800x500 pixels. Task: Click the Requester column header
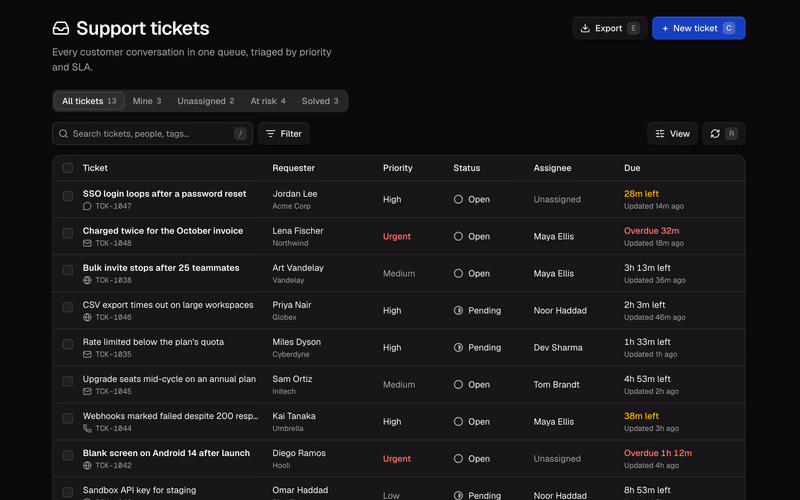293,168
